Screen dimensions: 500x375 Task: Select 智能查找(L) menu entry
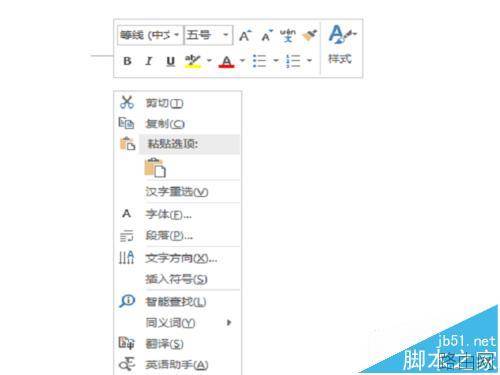[x=177, y=302]
